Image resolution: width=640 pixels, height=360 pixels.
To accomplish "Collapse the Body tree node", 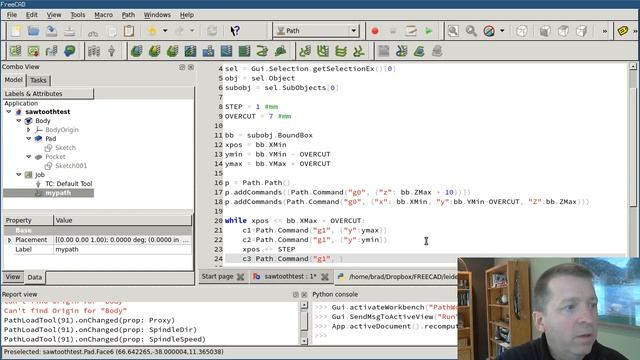I will [19, 121].
